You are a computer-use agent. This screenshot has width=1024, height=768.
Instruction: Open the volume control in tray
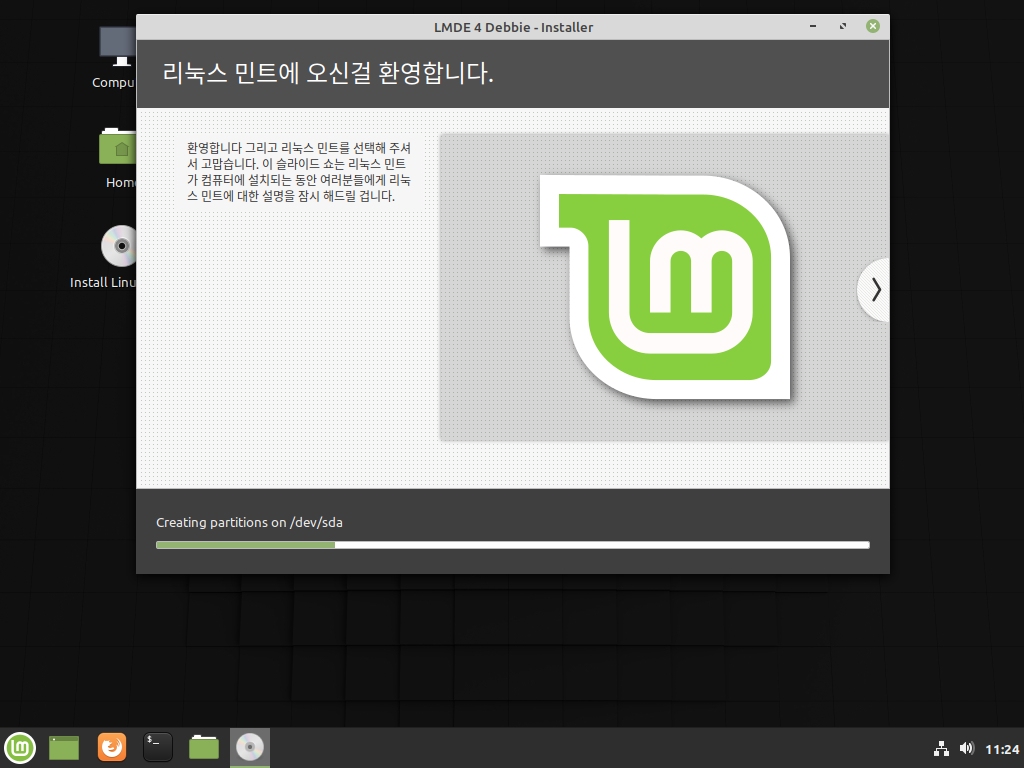coord(967,748)
